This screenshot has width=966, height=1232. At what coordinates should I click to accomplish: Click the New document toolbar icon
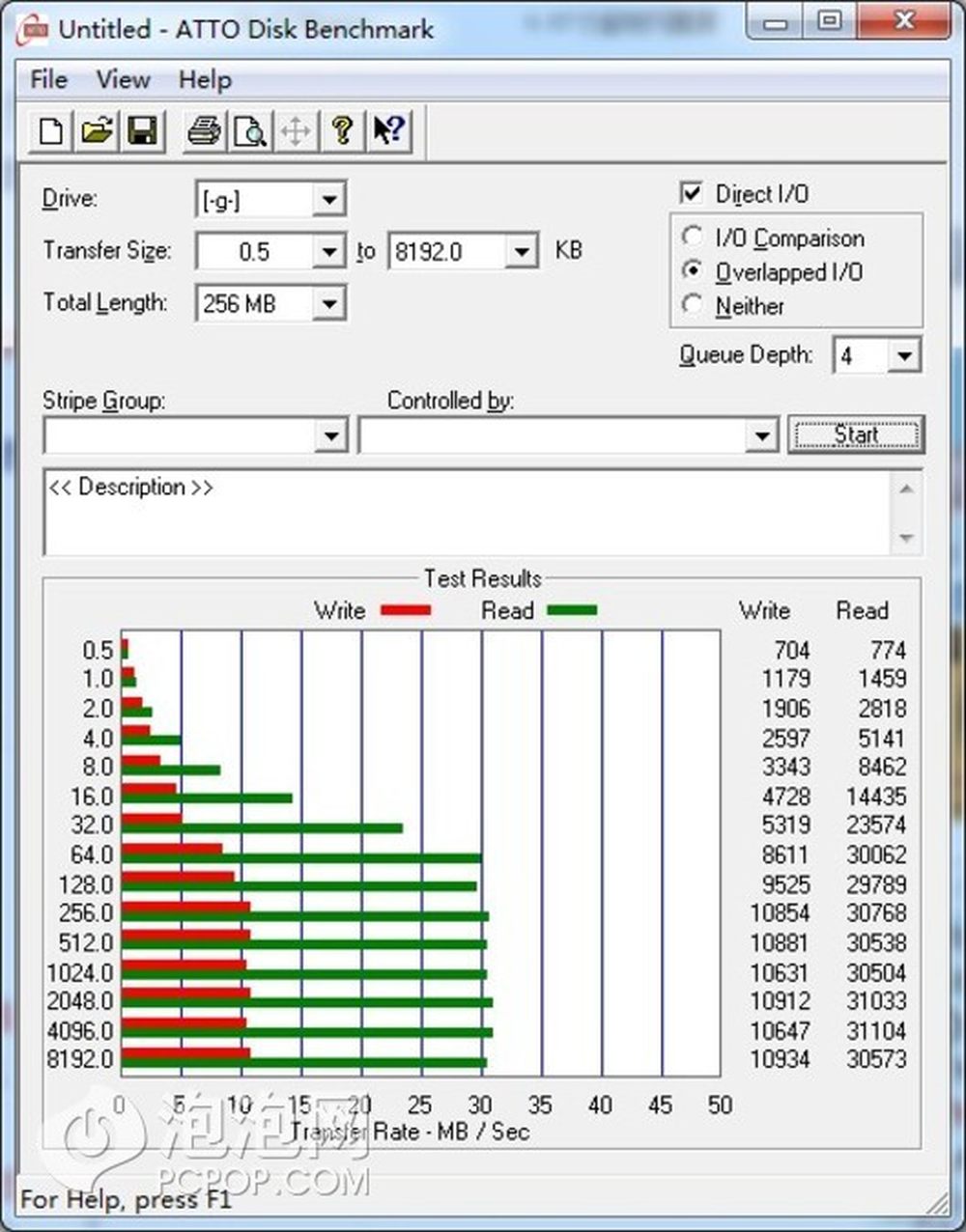tap(51, 130)
